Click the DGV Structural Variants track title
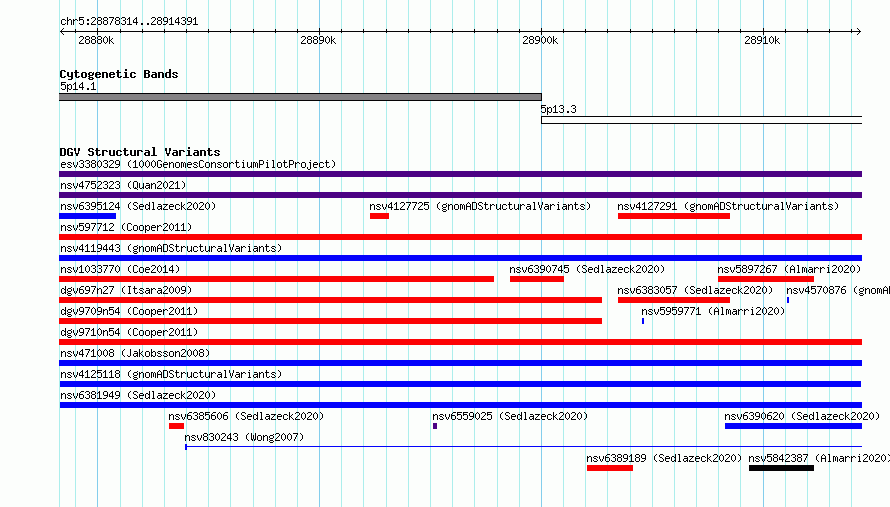Viewport: 890px width, 507px height. click(x=140, y=152)
